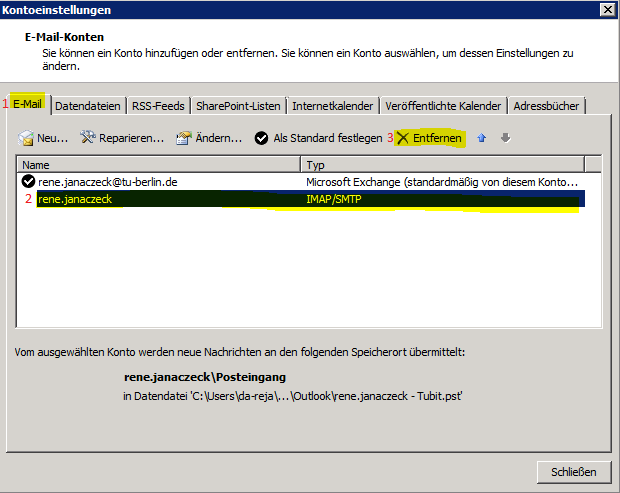The width and height of the screenshot is (620, 493).
Task: Click the Schließen button
Action: pos(573,471)
